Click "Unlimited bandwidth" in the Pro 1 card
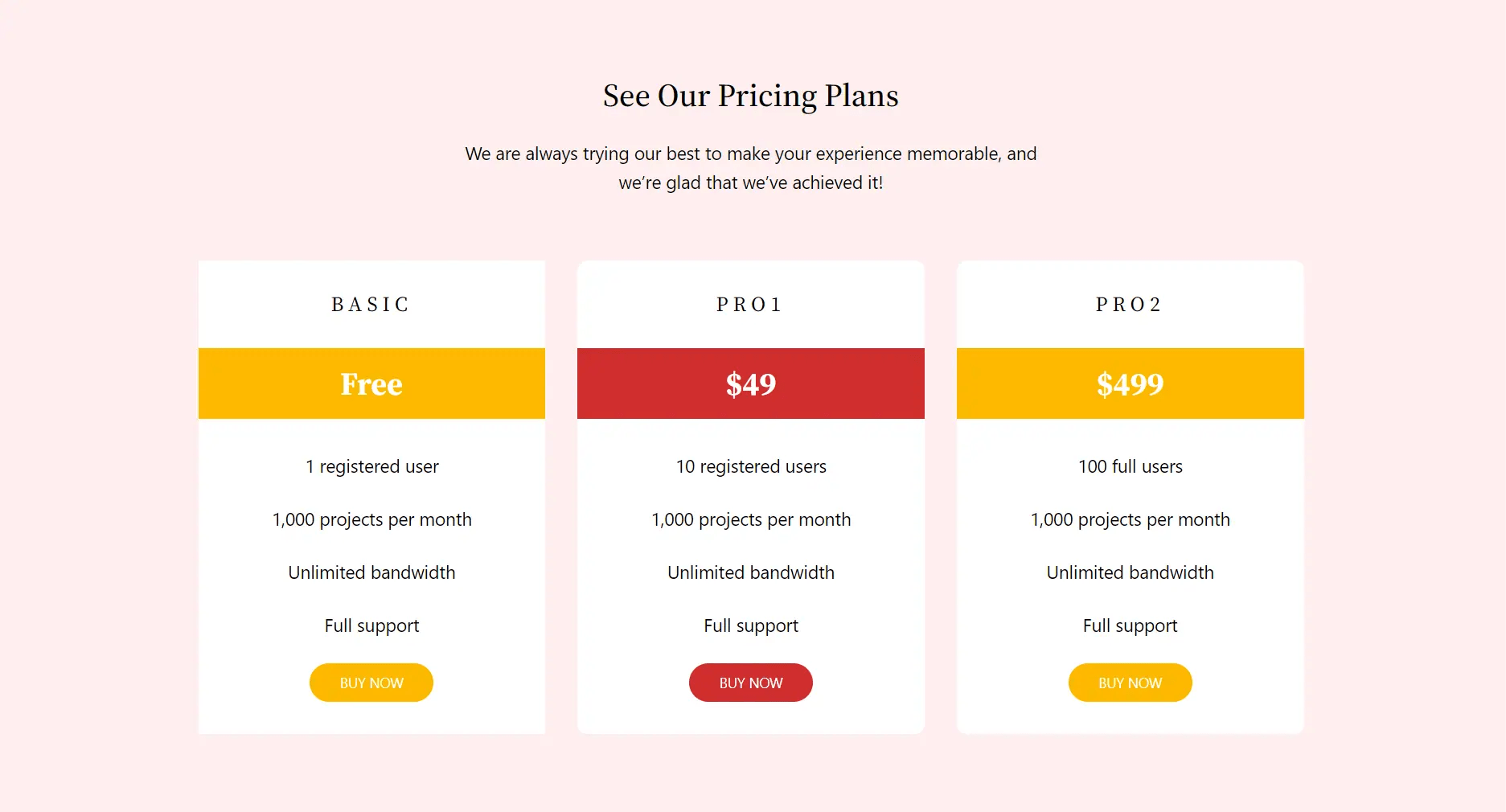1506x812 pixels. tap(751, 572)
